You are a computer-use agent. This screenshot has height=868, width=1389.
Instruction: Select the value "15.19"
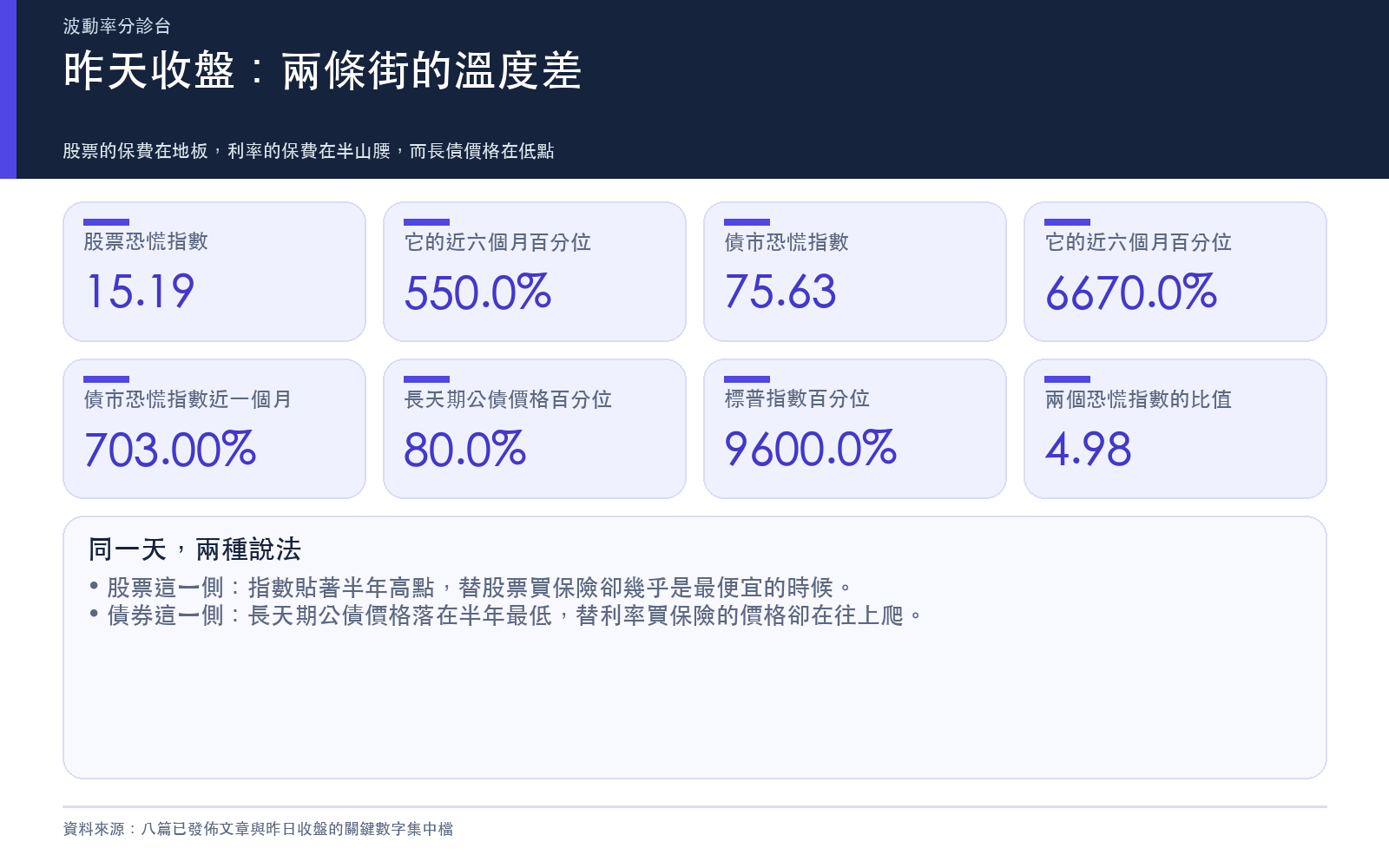(x=140, y=292)
